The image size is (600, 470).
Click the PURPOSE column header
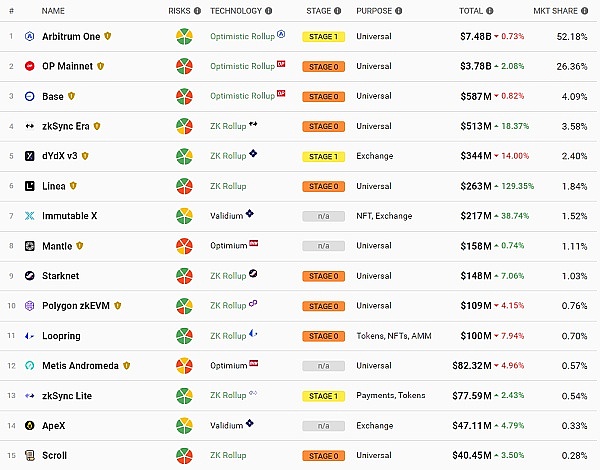click(x=375, y=11)
